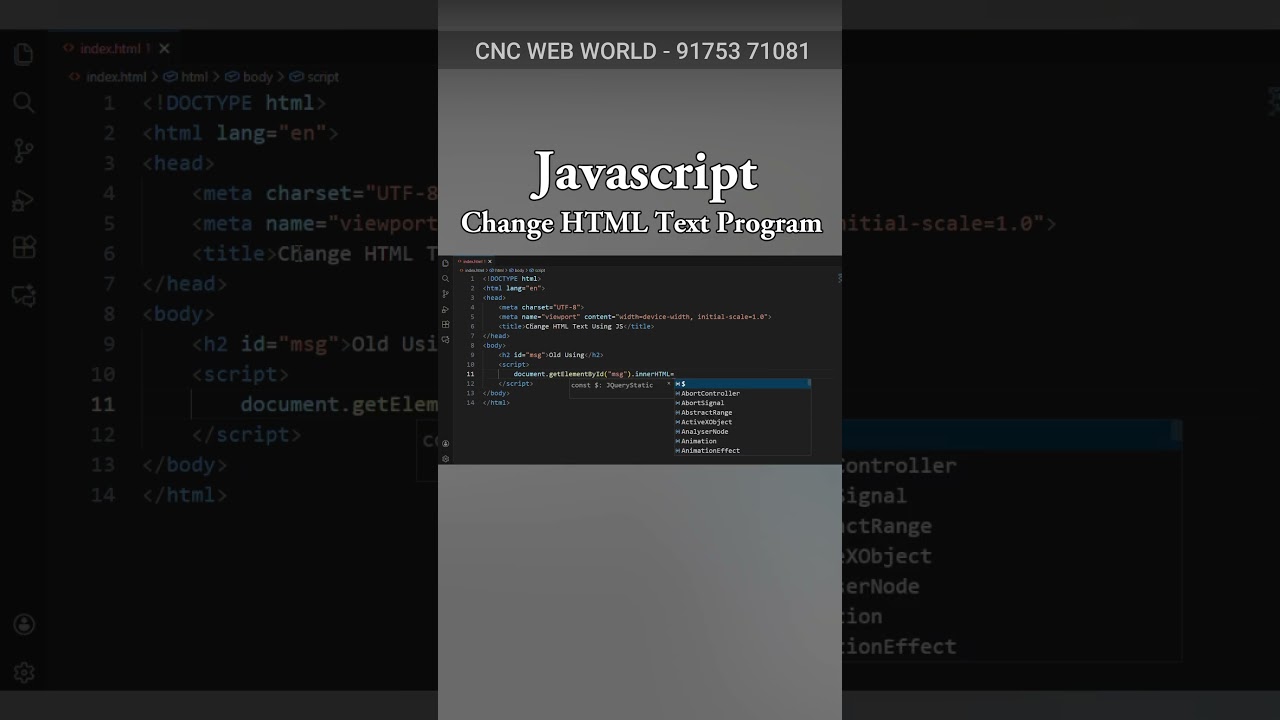Choose AbstractRange in center autocomplete list
Image resolution: width=1280 pixels, height=720 pixels.
pyautogui.click(x=742, y=412)
